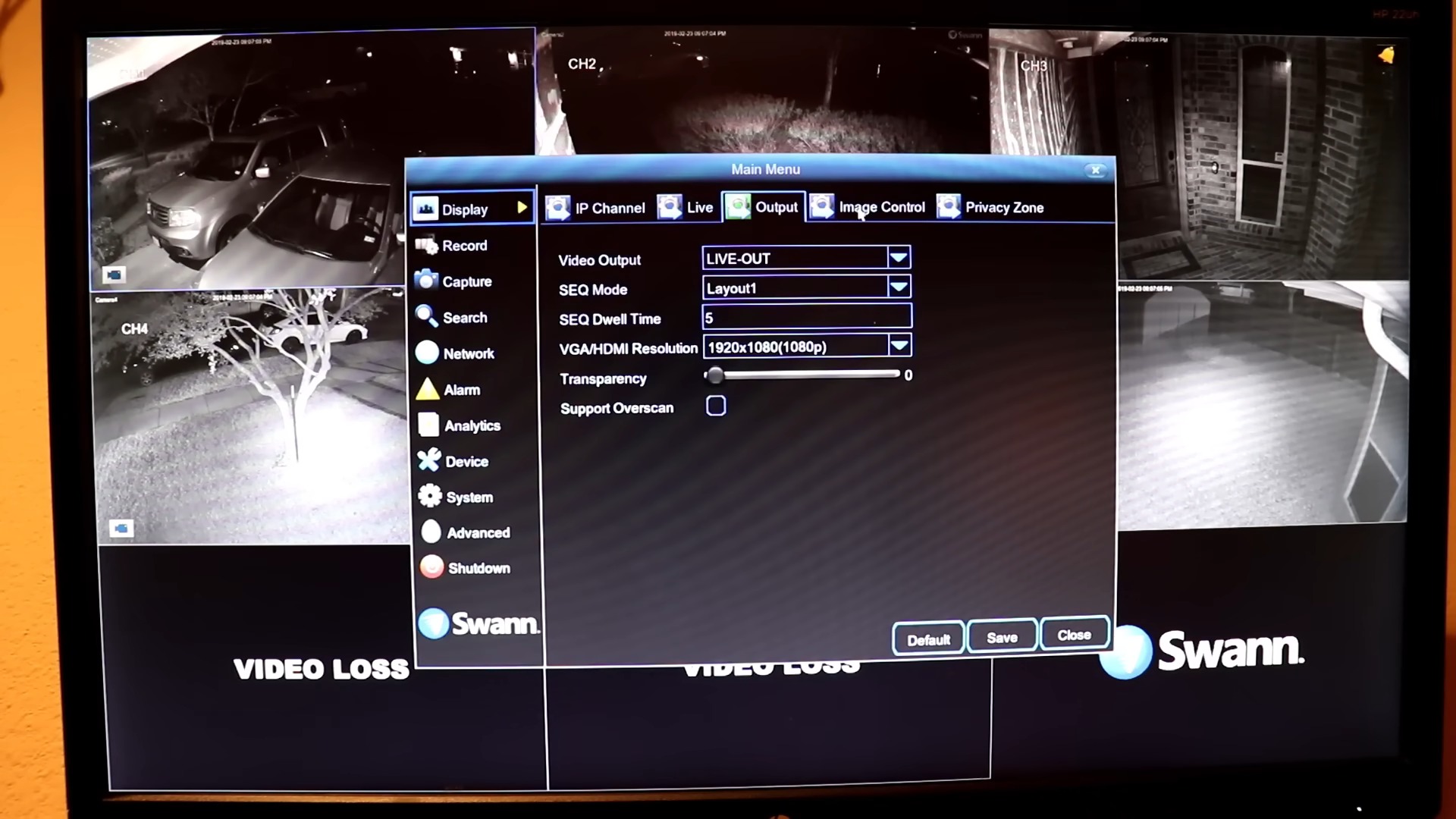Open the Shutdown options menu

pyautogui.click(x=478, y=568)
